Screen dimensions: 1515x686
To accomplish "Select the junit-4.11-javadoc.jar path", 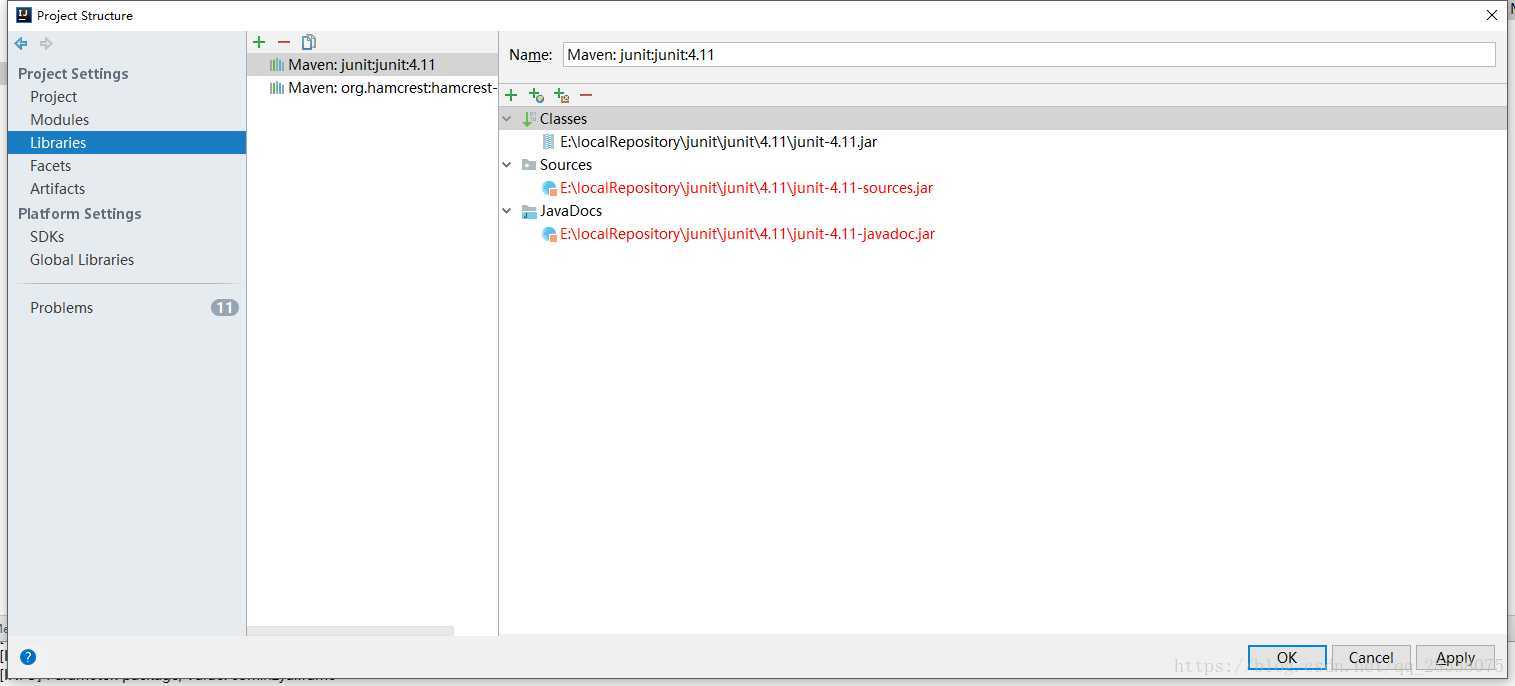I will (747, 234).
